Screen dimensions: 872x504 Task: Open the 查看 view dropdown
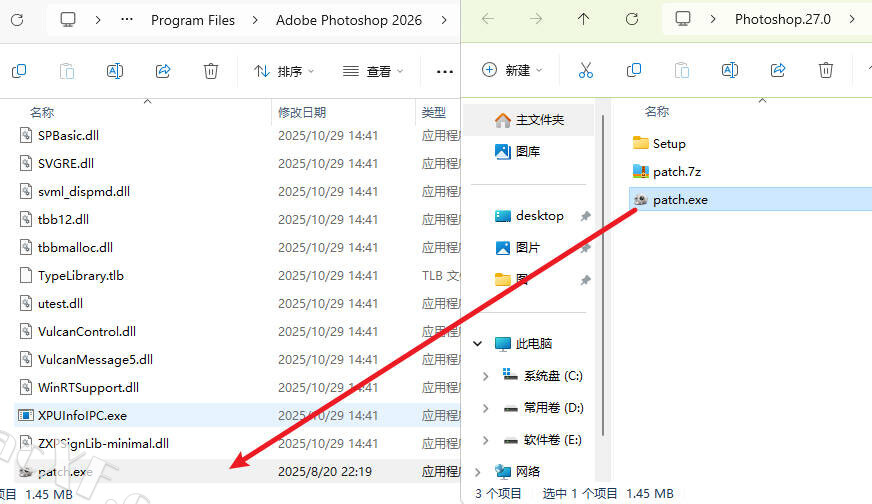(x=373, y=71)
